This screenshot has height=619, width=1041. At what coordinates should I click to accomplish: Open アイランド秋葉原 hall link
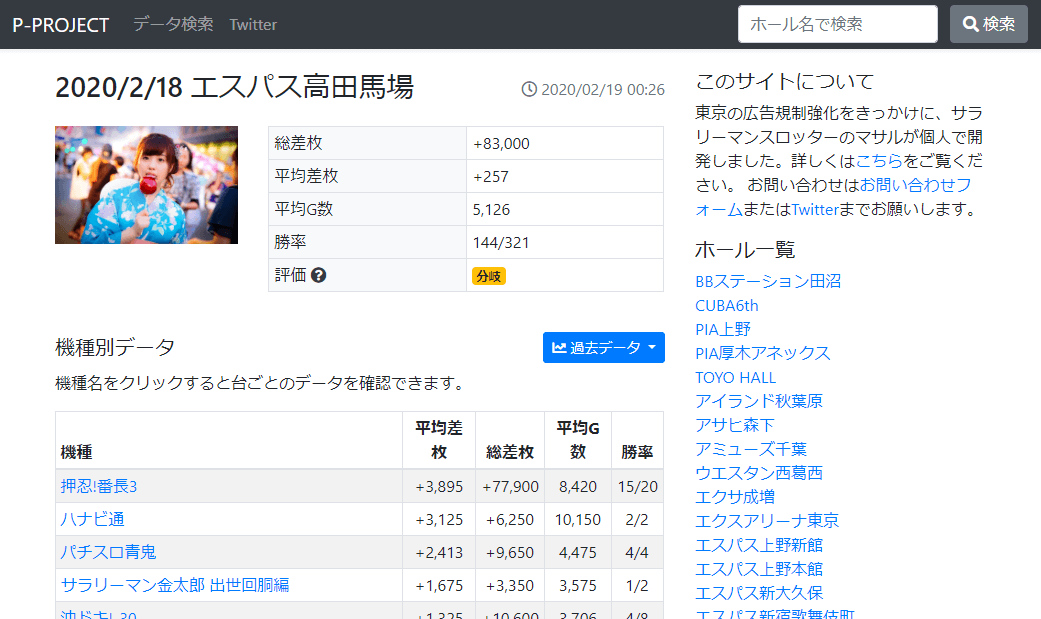coord(759,401)
